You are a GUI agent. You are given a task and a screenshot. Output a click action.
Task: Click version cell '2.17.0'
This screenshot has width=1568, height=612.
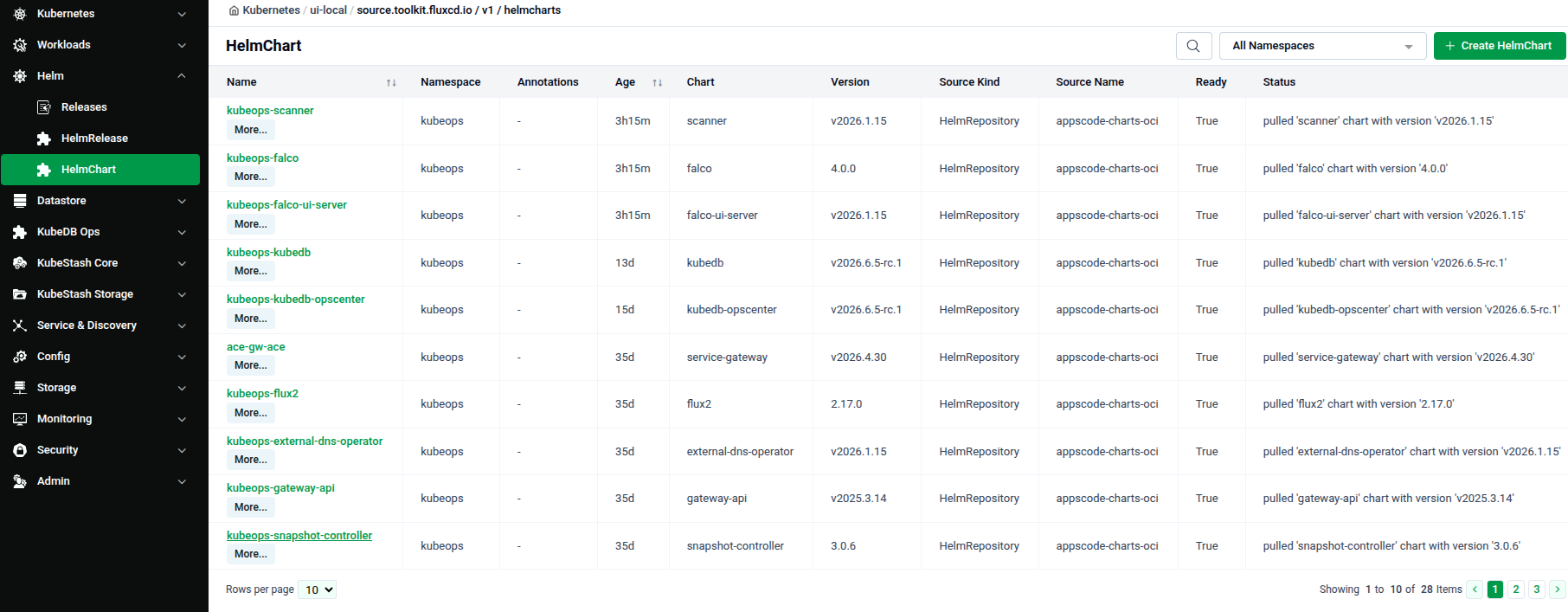point(846,404)
